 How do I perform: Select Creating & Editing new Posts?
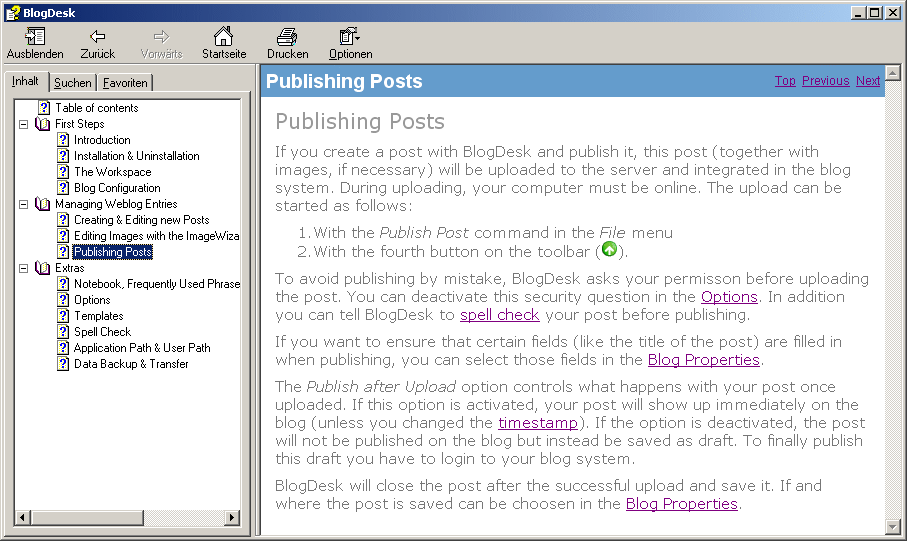coord(141,220)
